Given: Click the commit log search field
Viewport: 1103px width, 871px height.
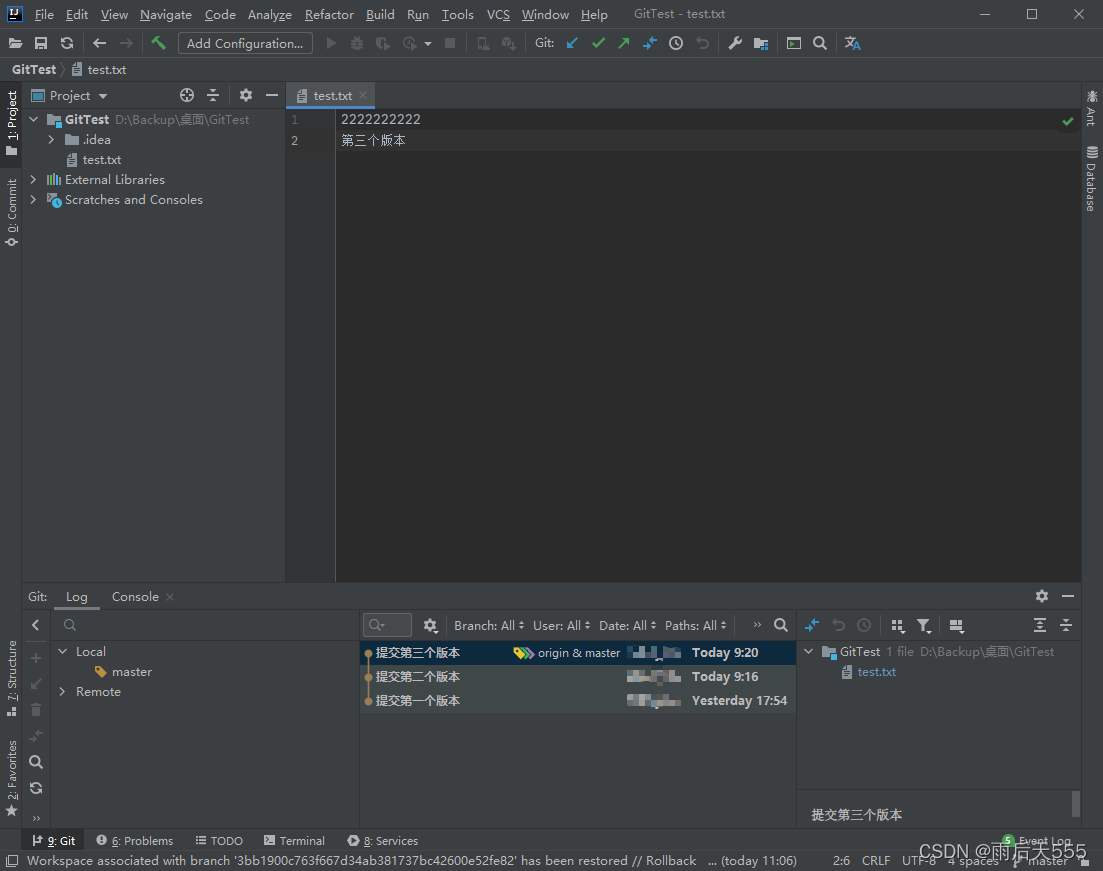Looking at the screenshot, I should click(x=387, y=625).
